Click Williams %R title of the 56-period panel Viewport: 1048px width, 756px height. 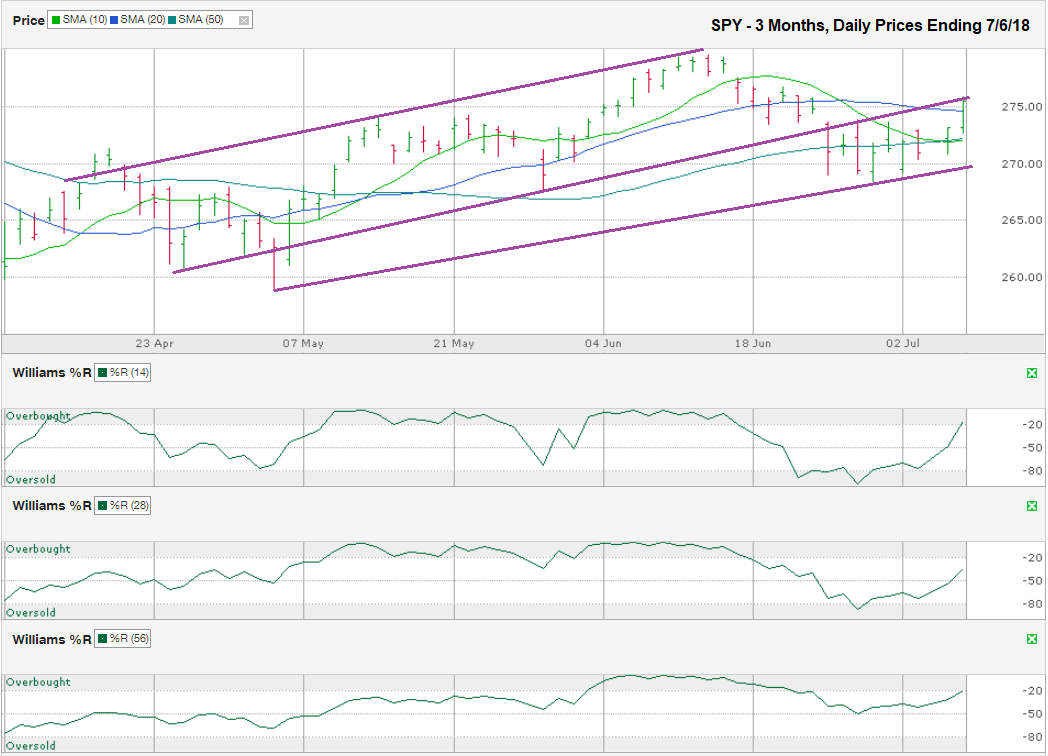point(51,640)
